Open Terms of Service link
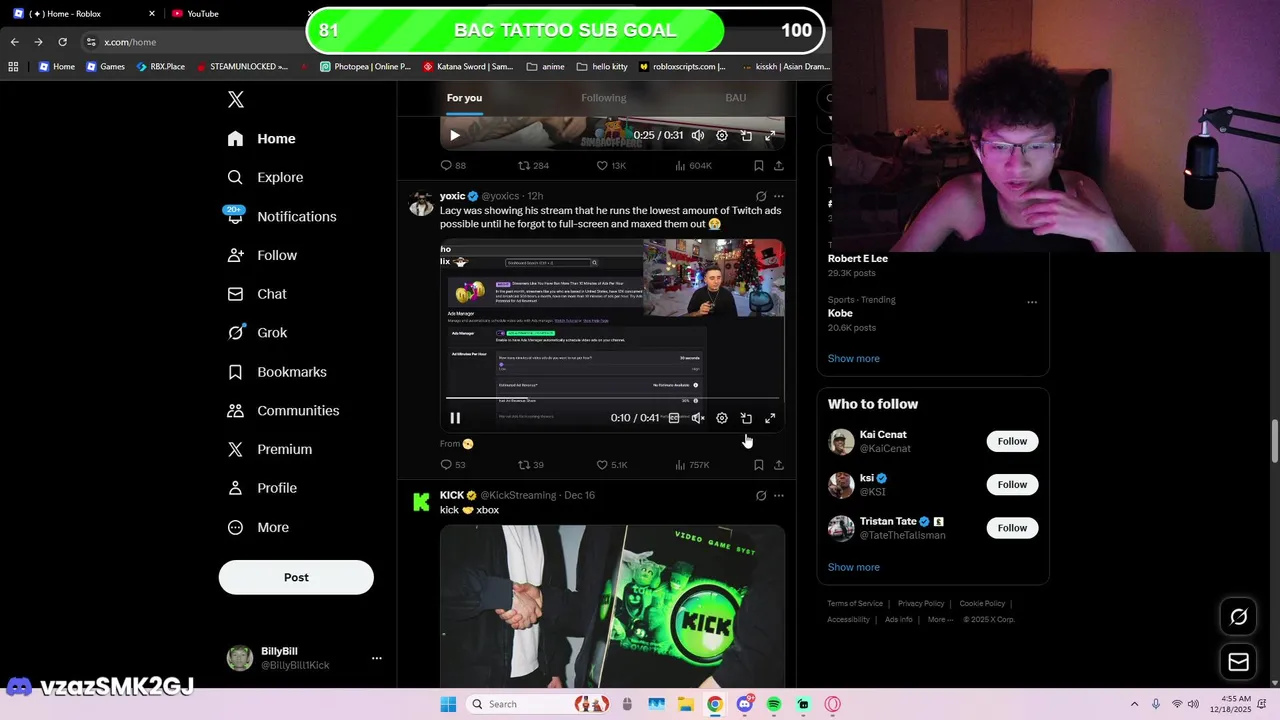 click(x=855, y=604)
